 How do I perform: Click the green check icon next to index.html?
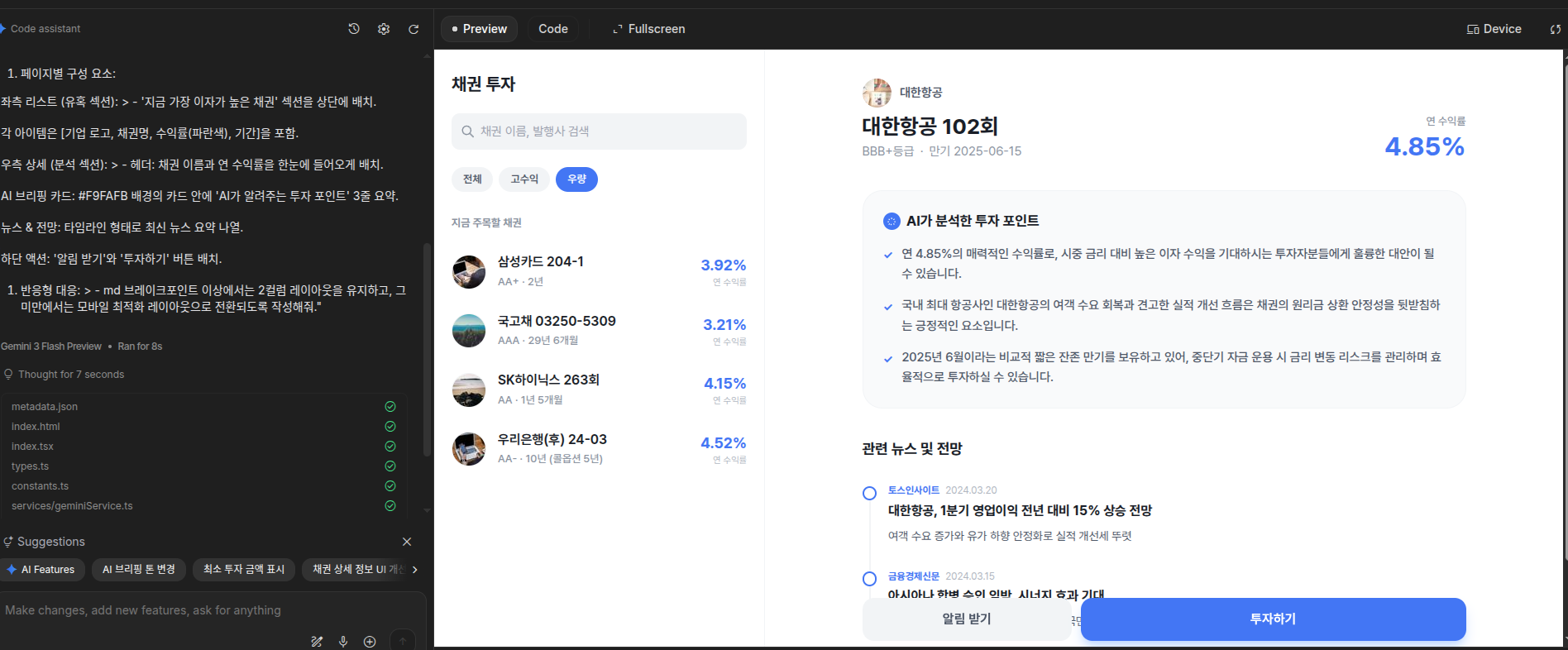pos(390,427)
